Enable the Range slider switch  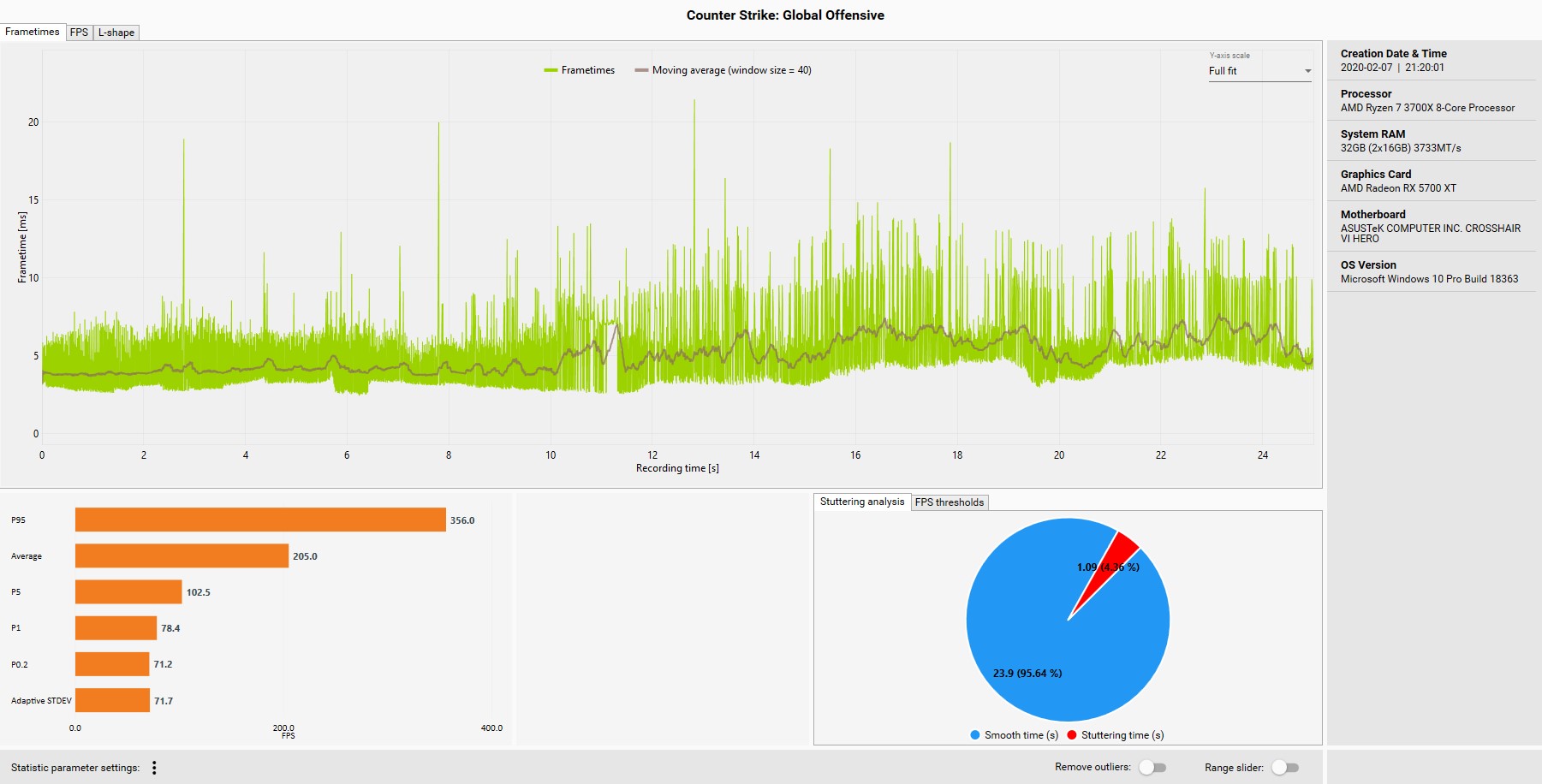tap(1285, 767)
